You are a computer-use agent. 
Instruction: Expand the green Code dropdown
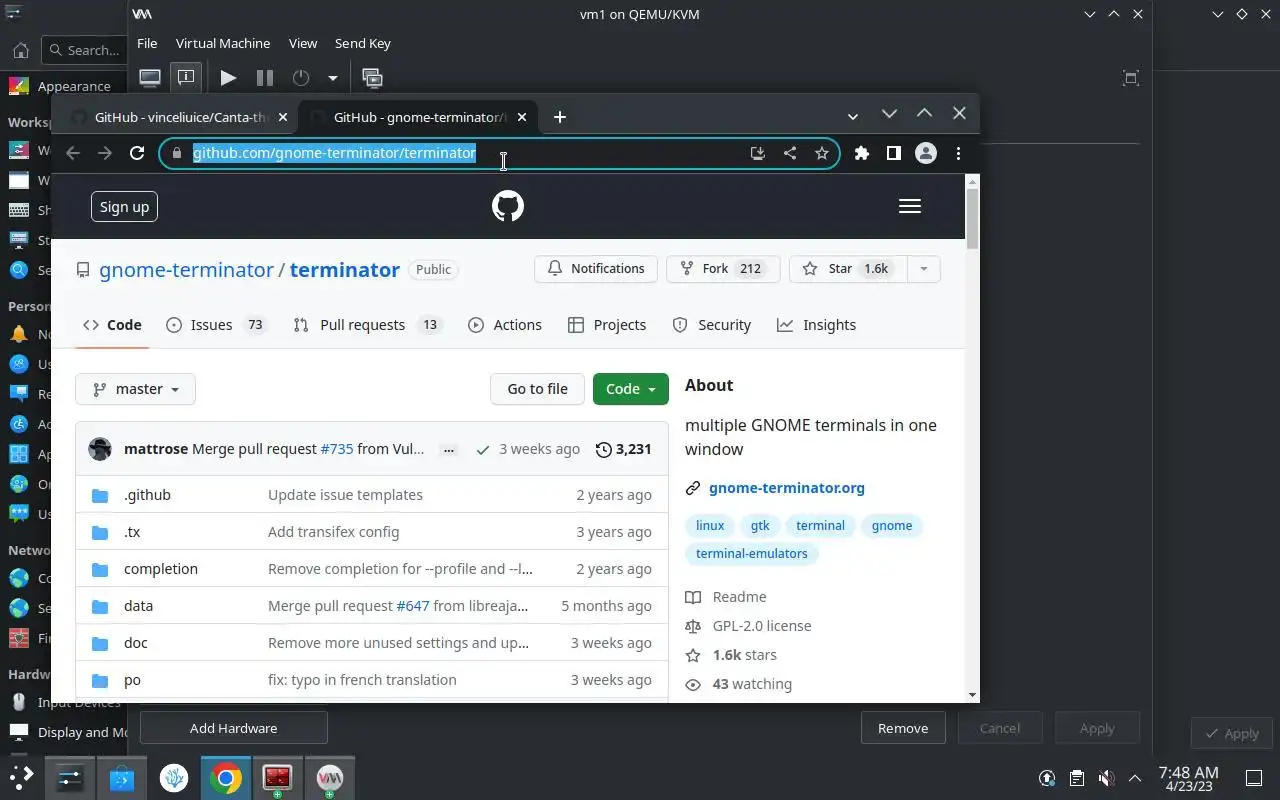[630, 389]
